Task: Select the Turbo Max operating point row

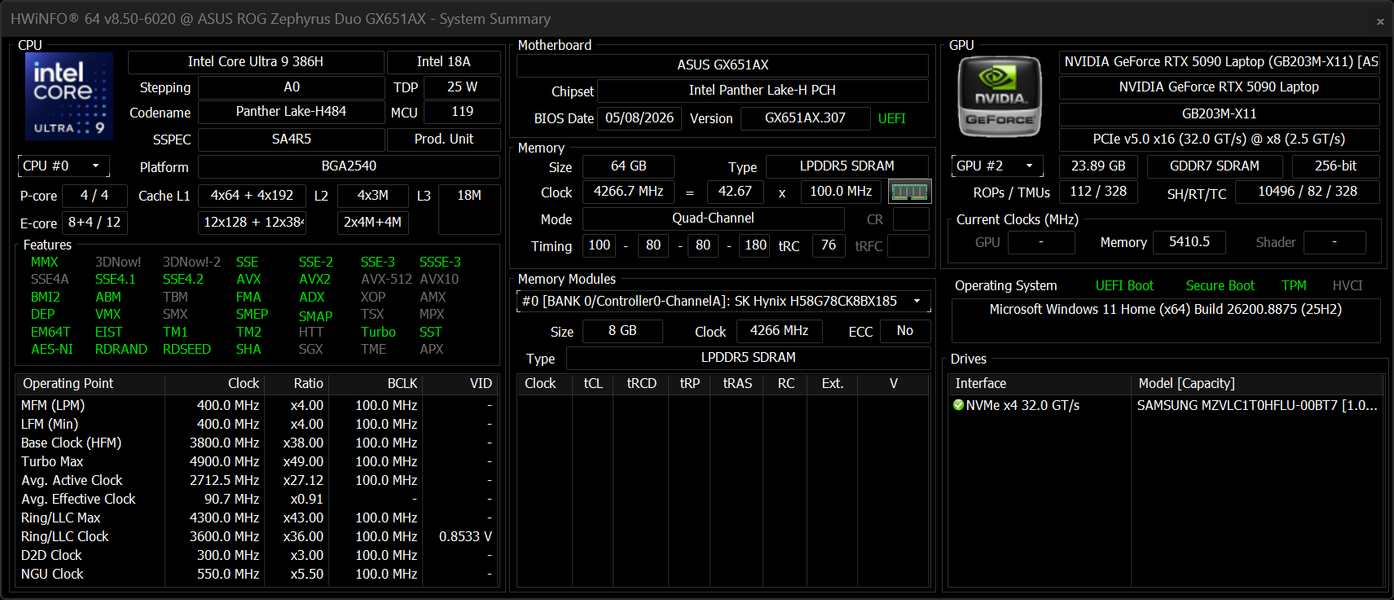Action: [x=256, y=461]
